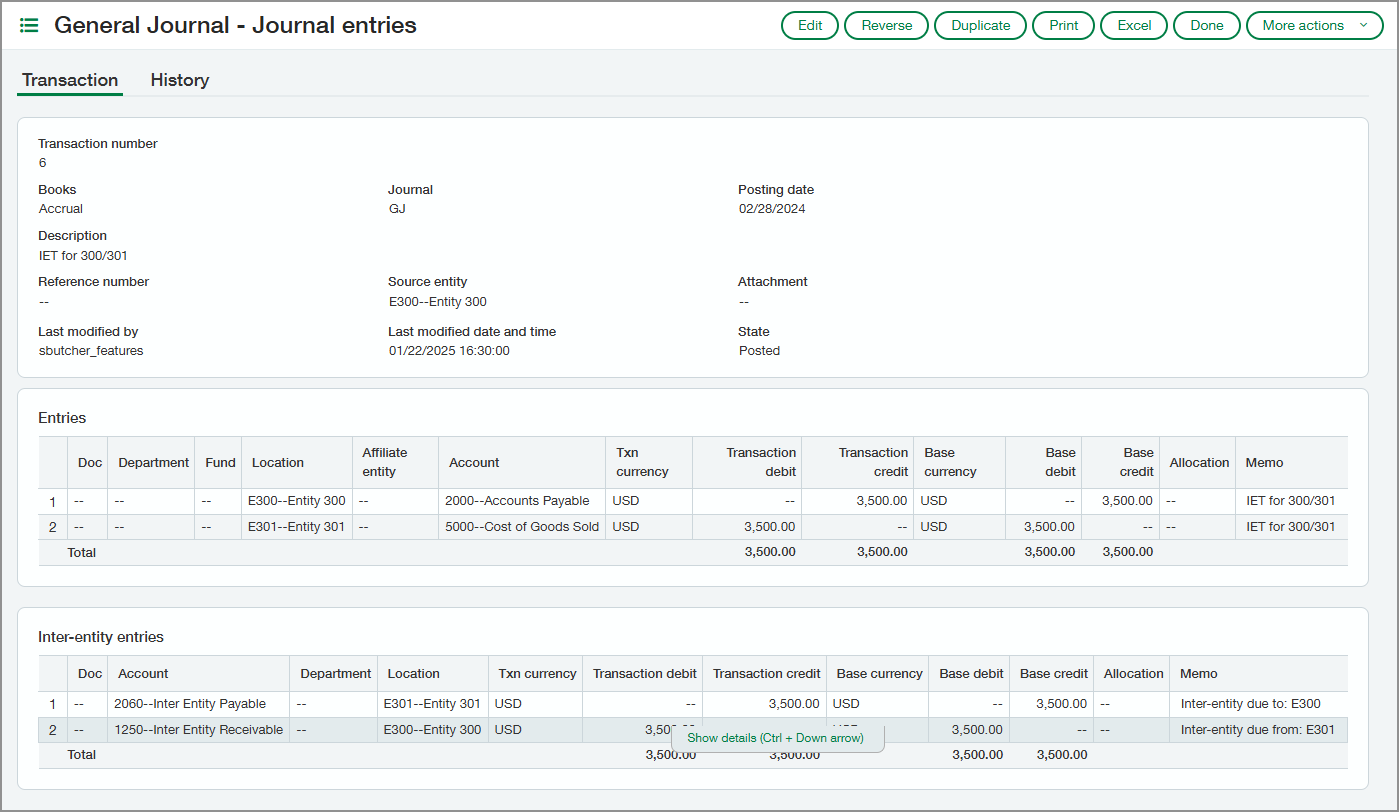Viewport: 1399px width, 812px height.
Task: Select source entity E300--Entity 300
Action: coord(435,301)
